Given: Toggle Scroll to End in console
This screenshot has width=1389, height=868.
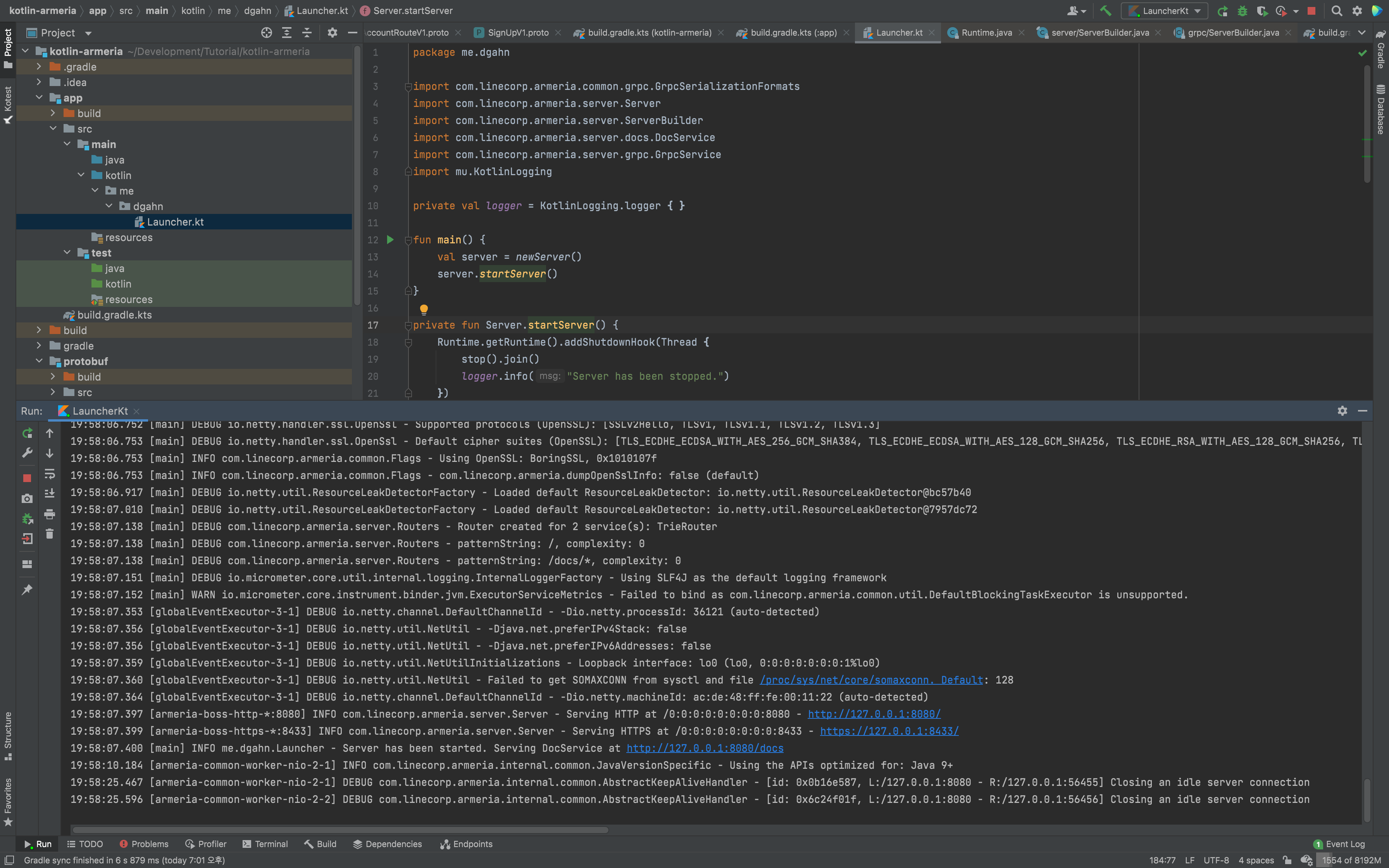Looking at the screenshot, I should click(50, 493).
